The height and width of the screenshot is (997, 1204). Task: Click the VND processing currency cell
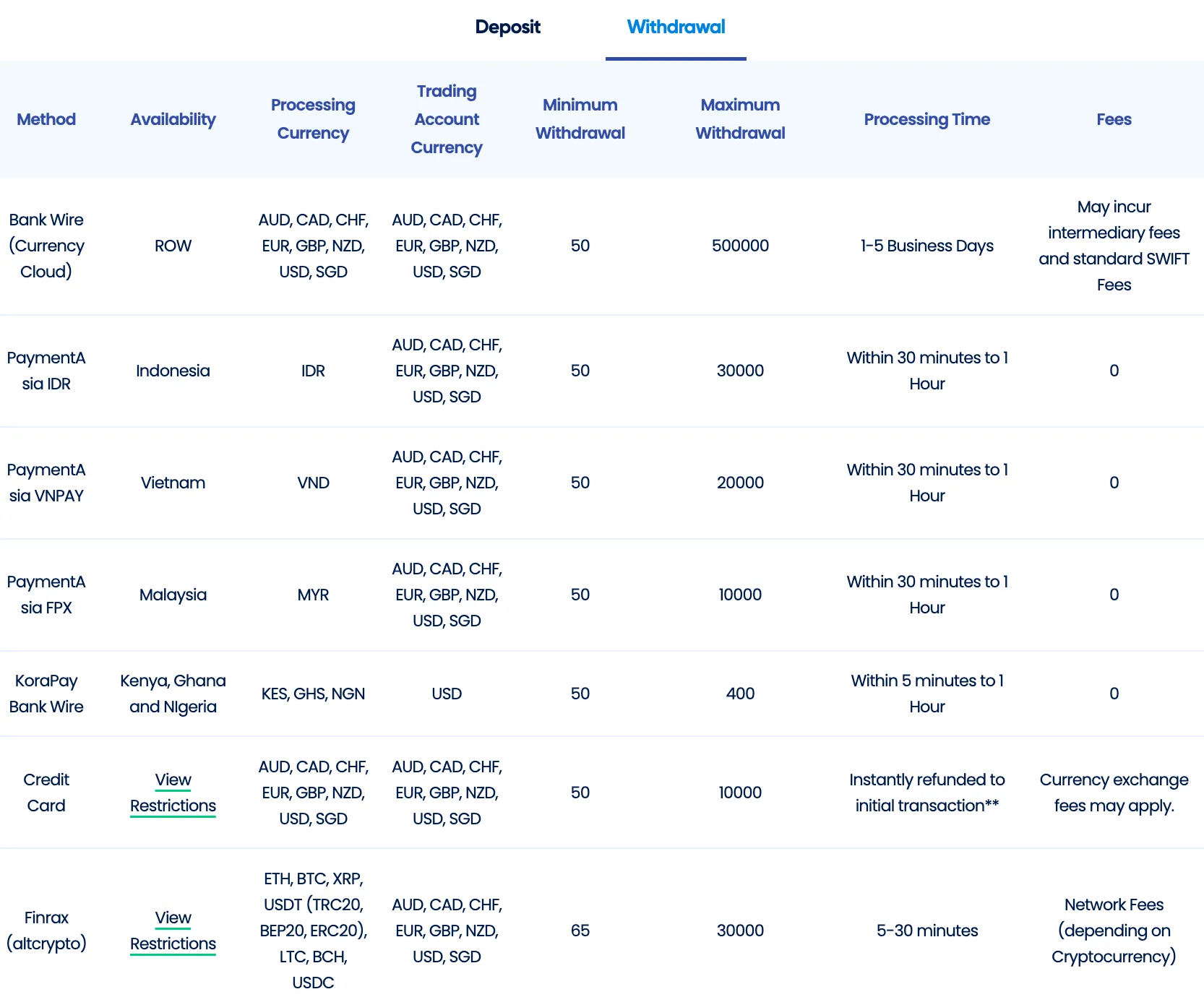pyautogui.click(x=313, y=483)
